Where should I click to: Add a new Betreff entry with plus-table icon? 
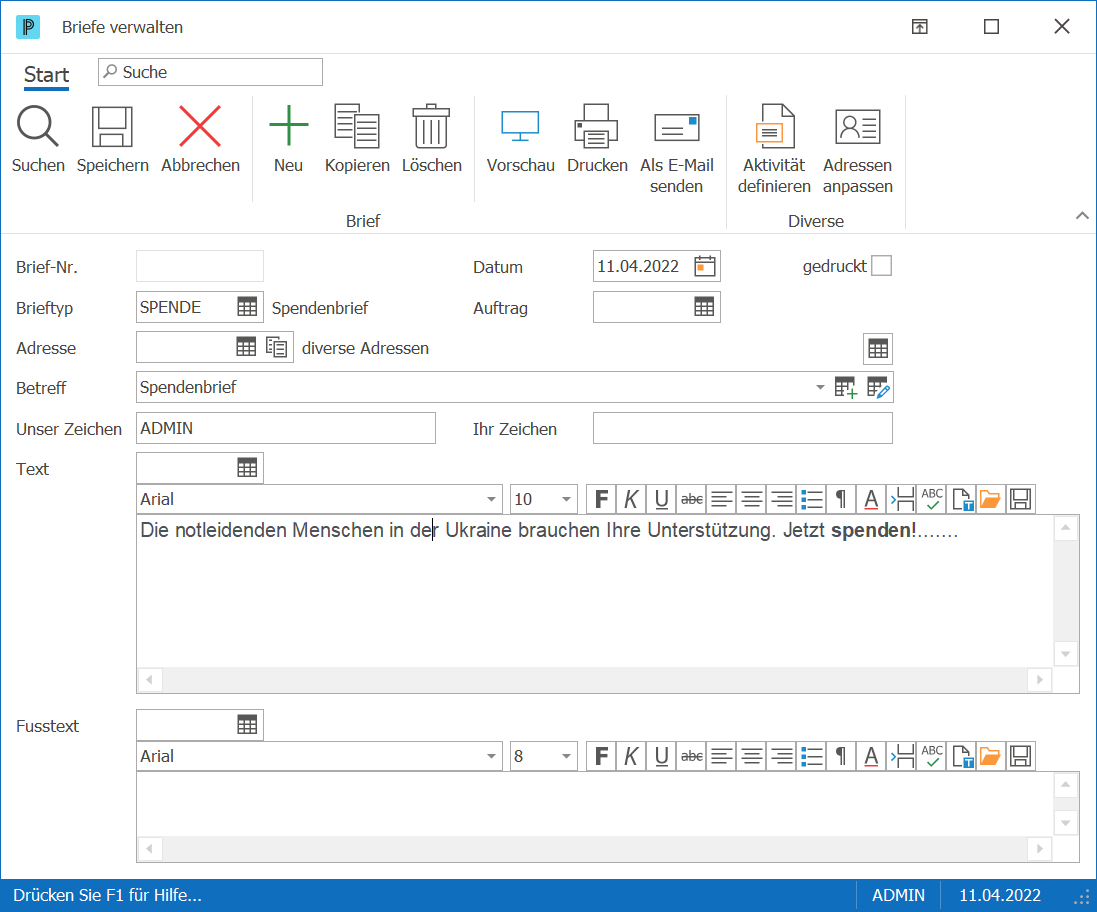(x=846, y=387)
